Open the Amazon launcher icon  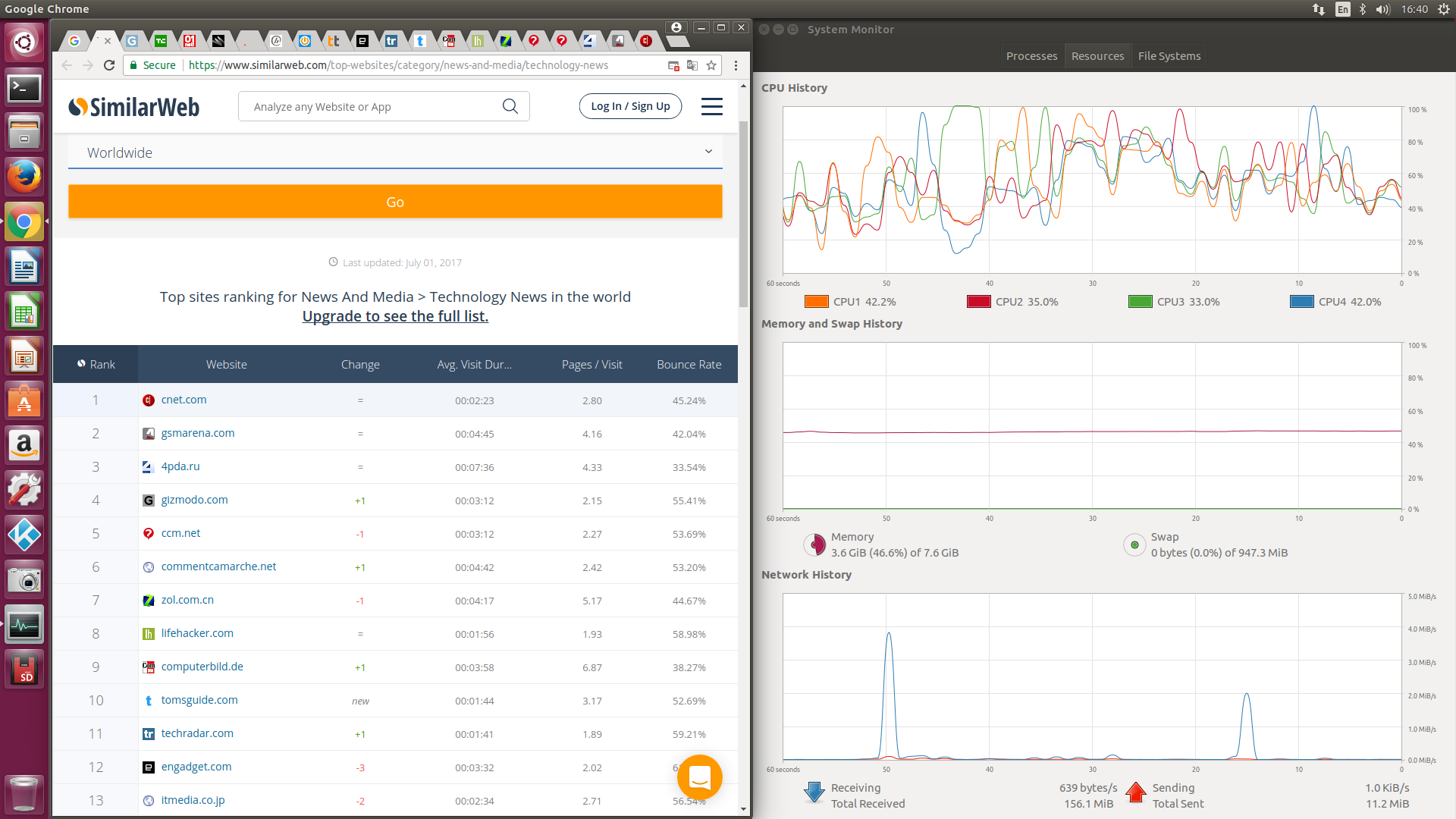click(24, 446)
